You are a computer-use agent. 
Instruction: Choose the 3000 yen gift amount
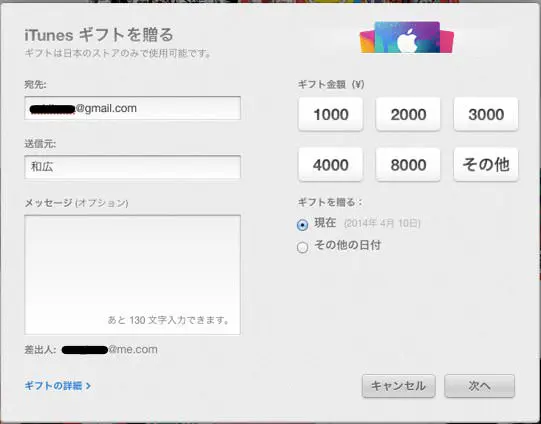pos(486,114)
